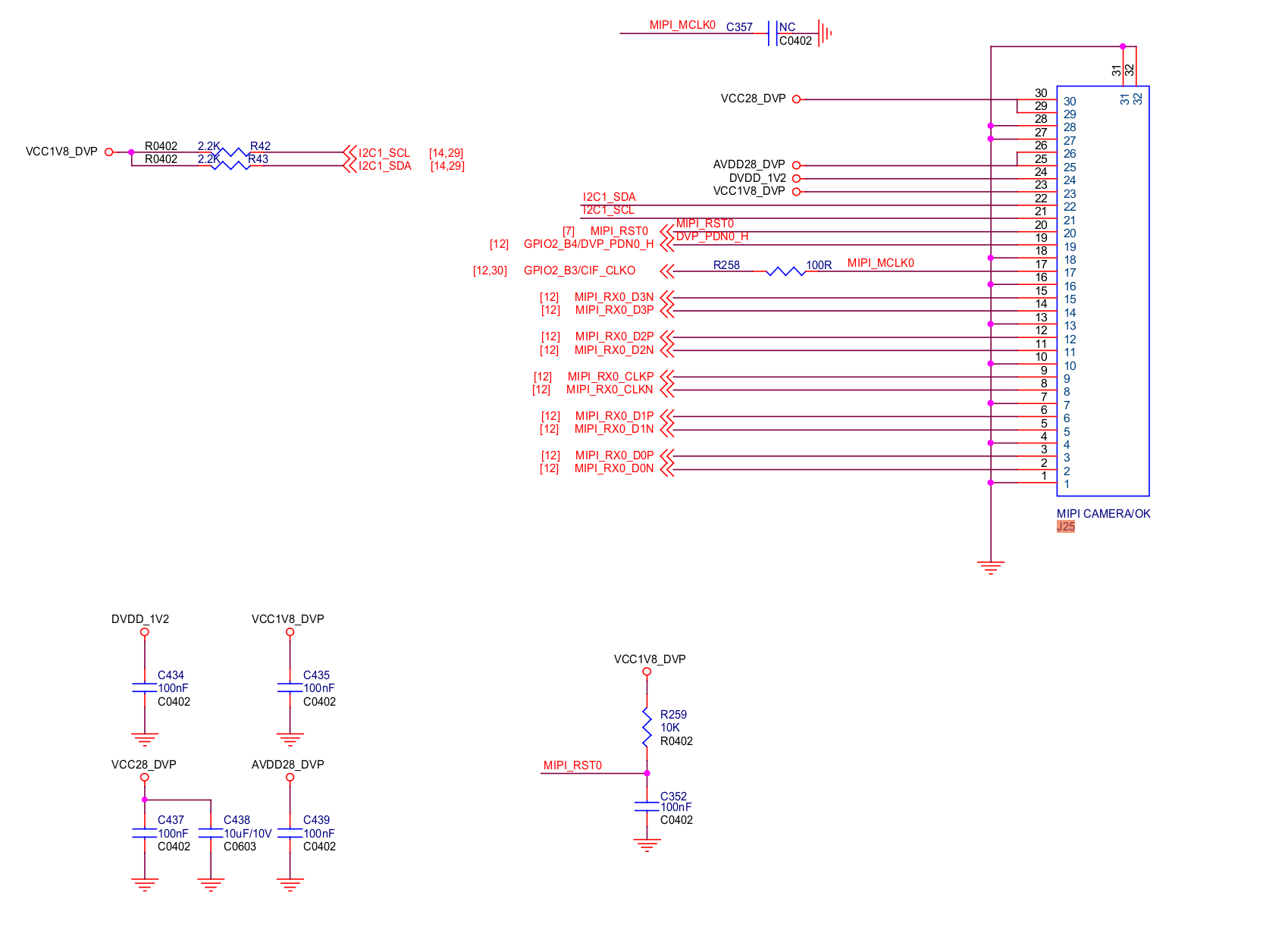Image resolution: width=1288 pixels, height=930 pixels.
Task: Select the C434 capacitor symbol
Action: 144,687
